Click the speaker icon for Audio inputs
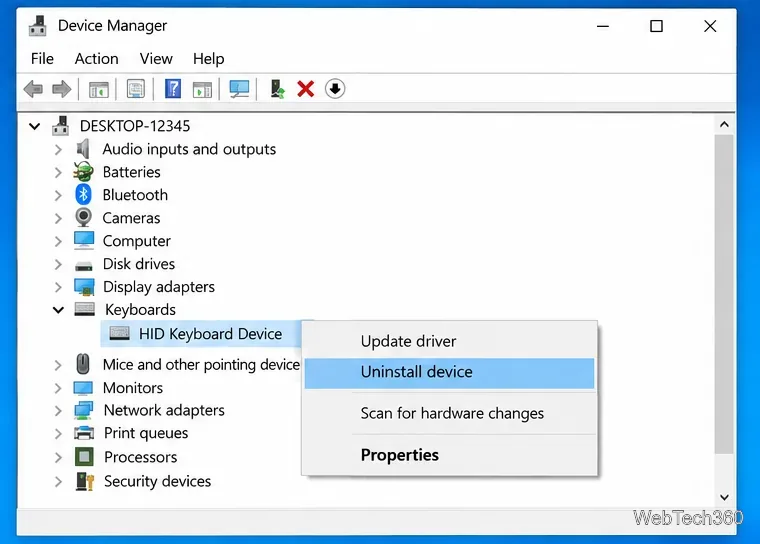 [x=83, y=149]
